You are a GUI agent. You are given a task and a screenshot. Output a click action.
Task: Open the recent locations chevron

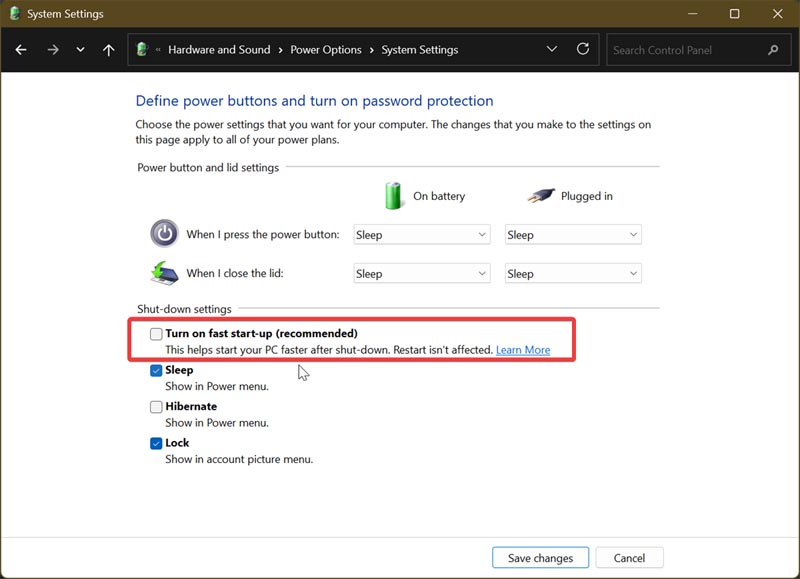[81, 50]
